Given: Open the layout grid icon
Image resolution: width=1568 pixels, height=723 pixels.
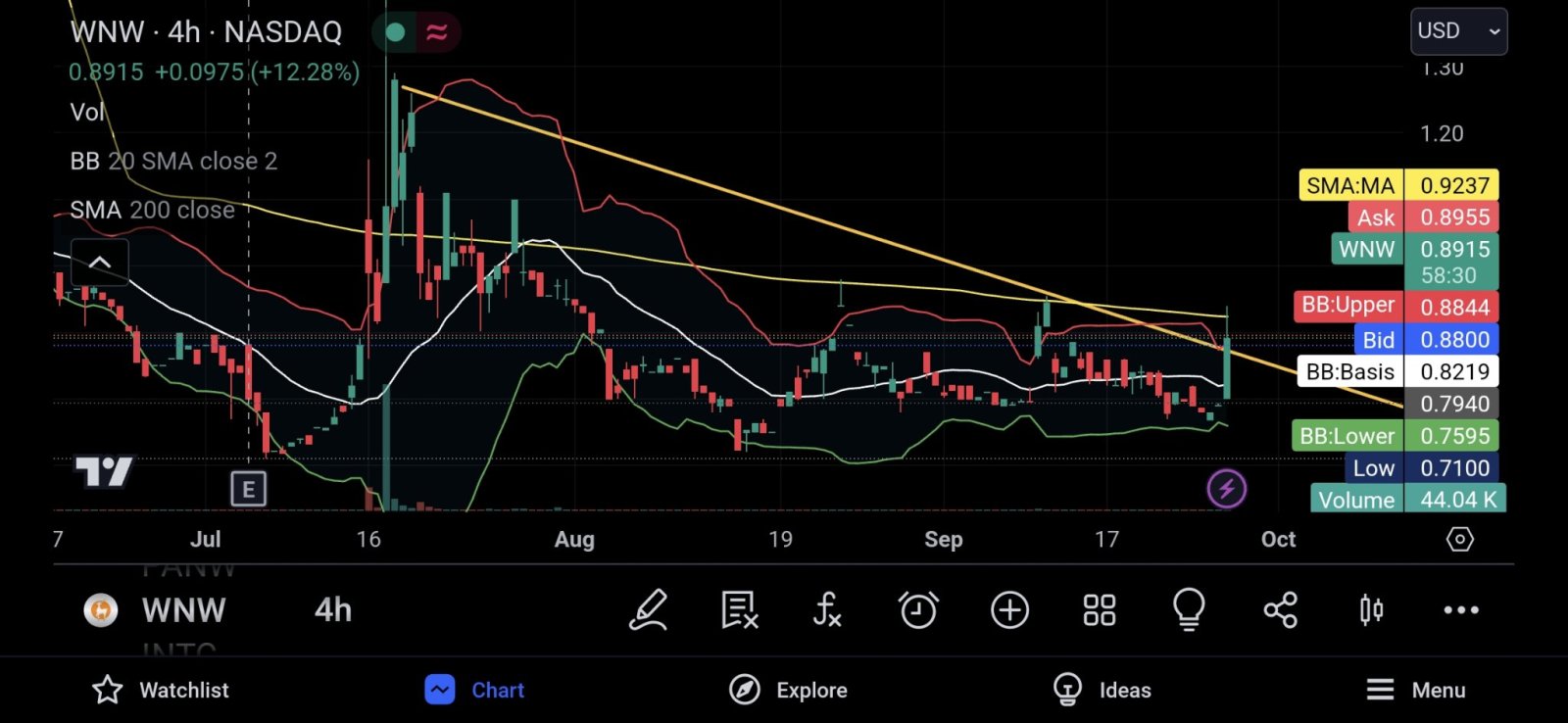Looking at the screenshot, I should (x=1100, y=609).
